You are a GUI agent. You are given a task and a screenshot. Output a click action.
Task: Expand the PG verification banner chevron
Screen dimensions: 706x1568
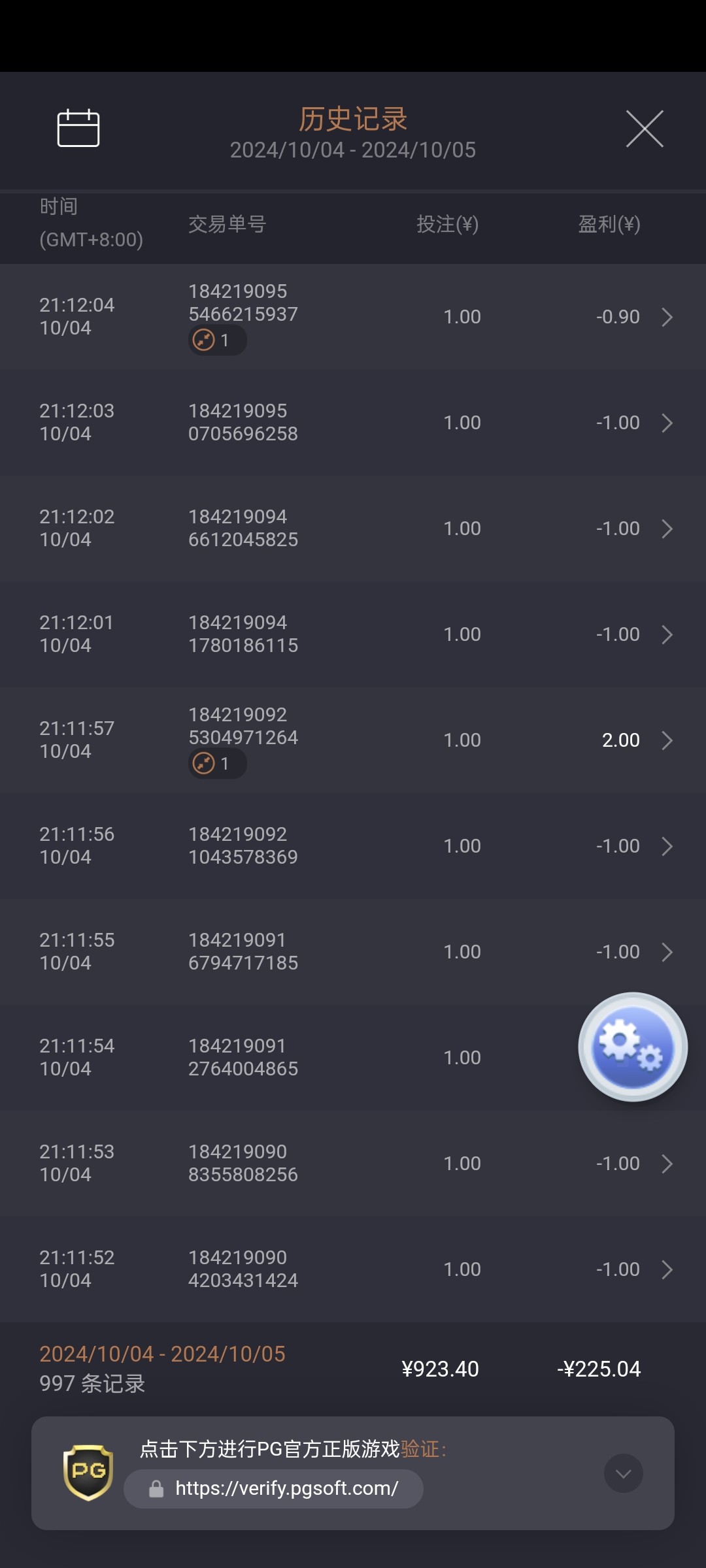coord(623,1473)
